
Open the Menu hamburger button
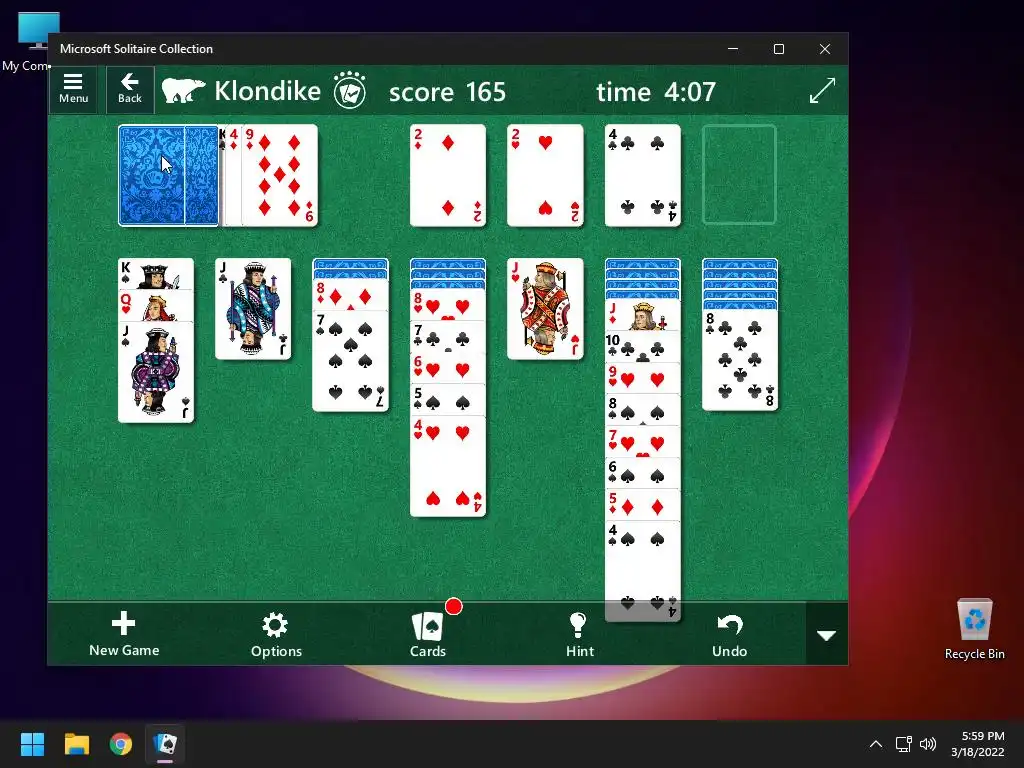tap(73, 89)
